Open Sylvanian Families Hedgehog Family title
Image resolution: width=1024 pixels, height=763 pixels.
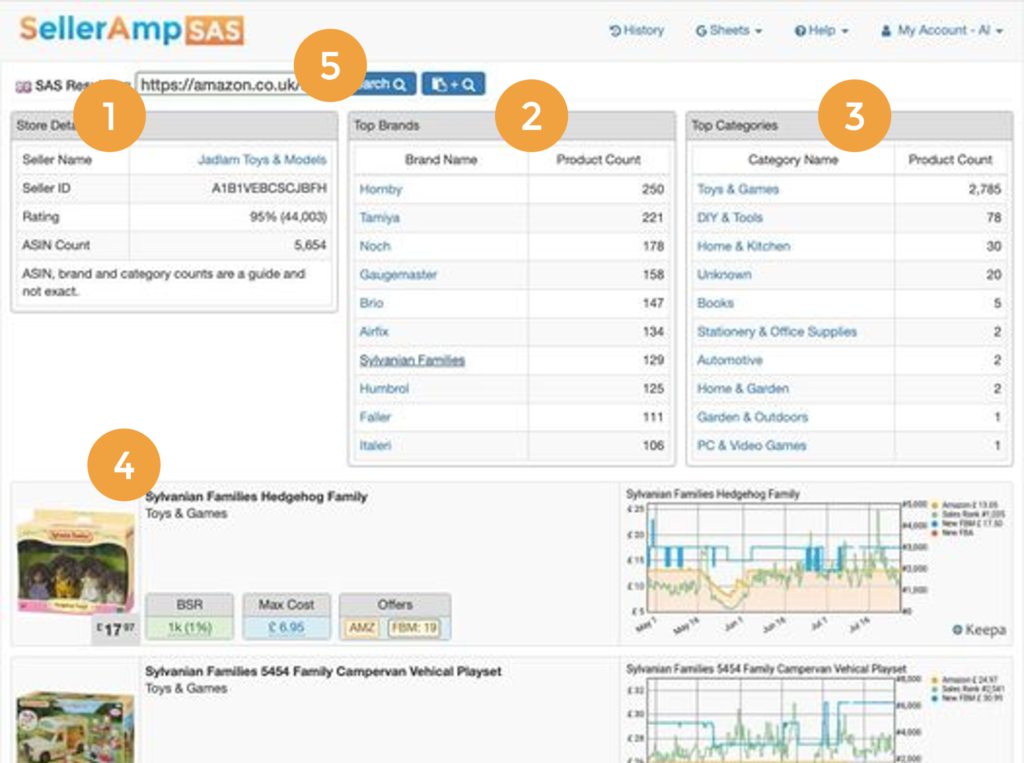pyautogui.click(x=256, y=496)
